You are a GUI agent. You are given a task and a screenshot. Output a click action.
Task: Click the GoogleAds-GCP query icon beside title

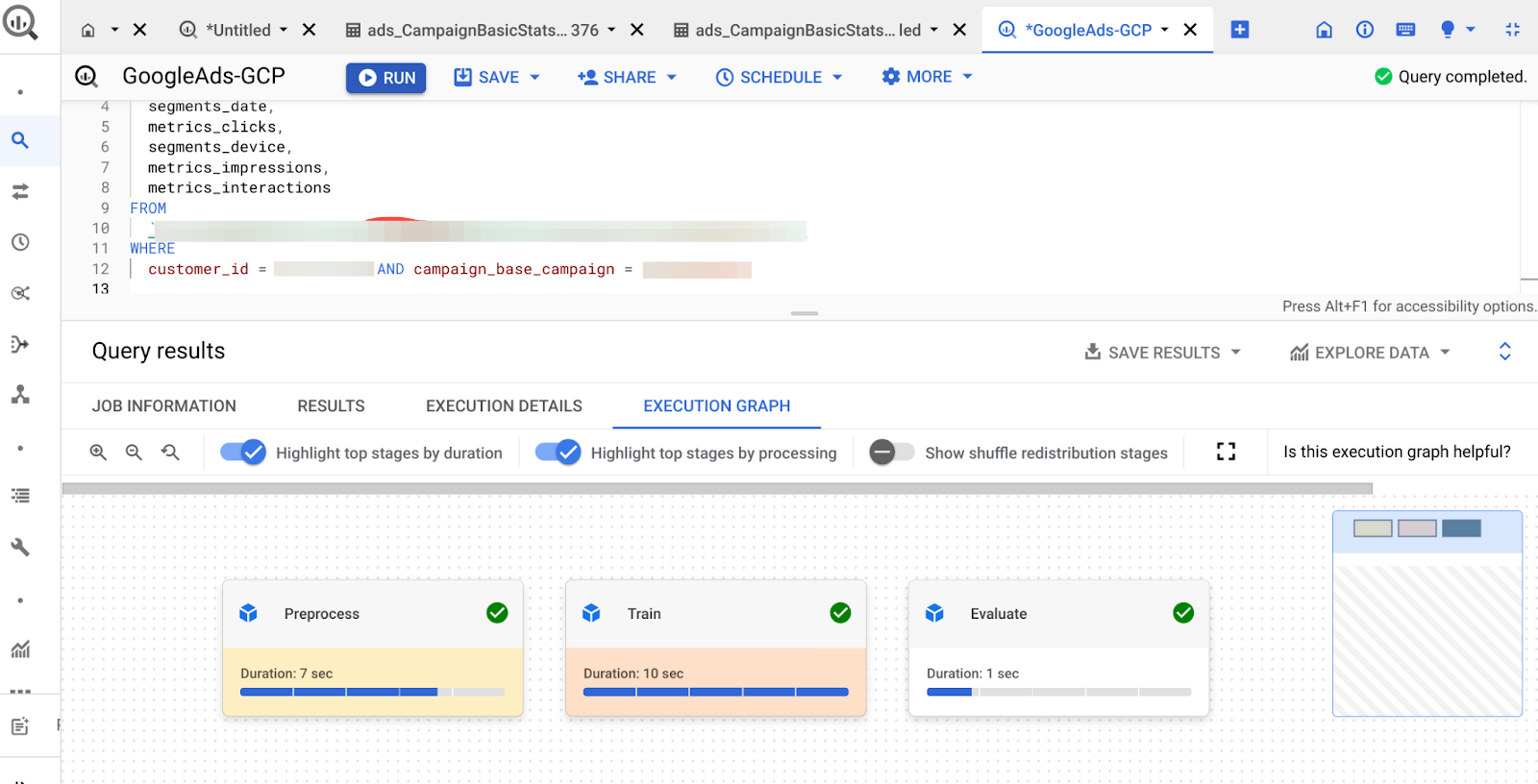tap(87, 76)
